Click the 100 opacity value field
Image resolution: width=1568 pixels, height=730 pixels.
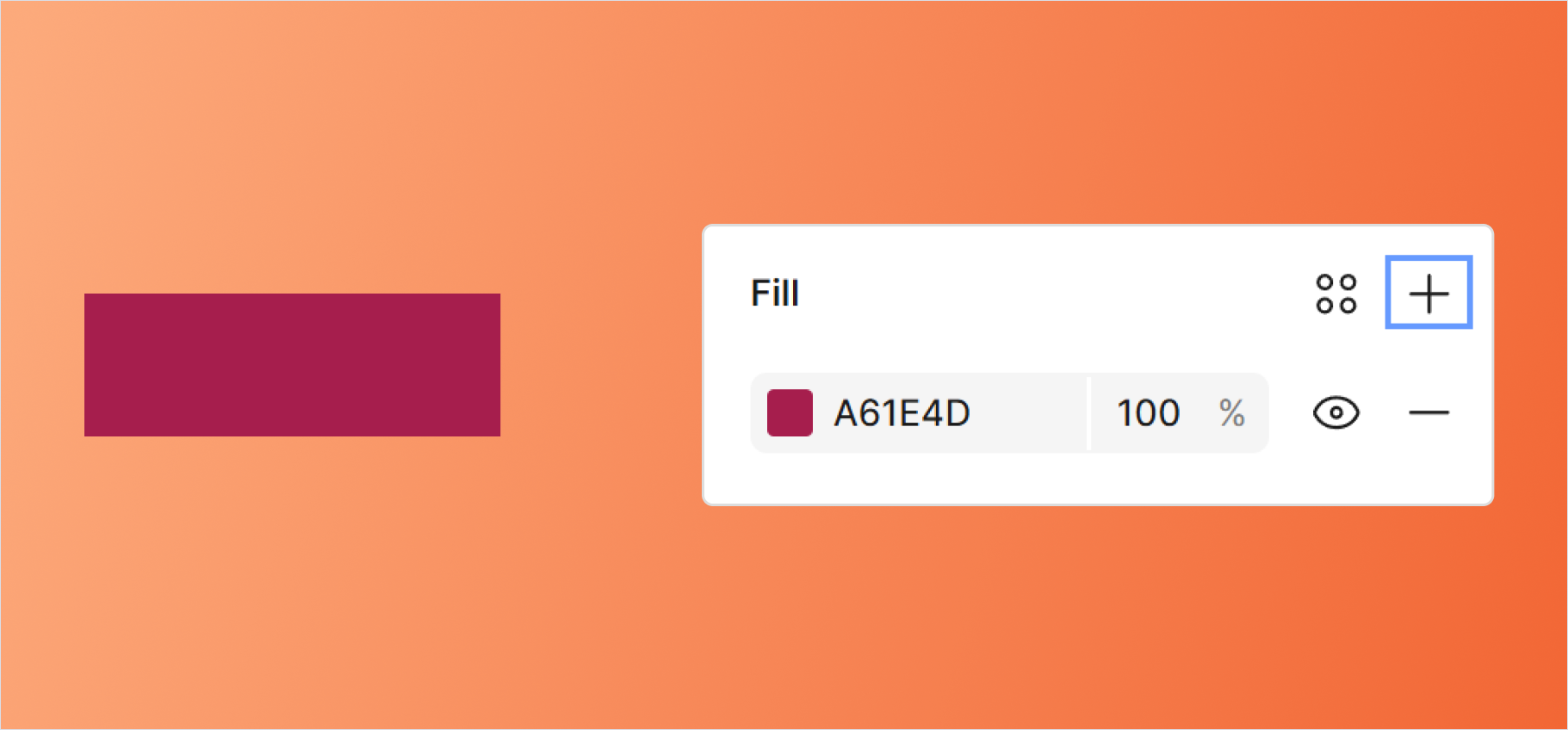[x=1148, y=413]
